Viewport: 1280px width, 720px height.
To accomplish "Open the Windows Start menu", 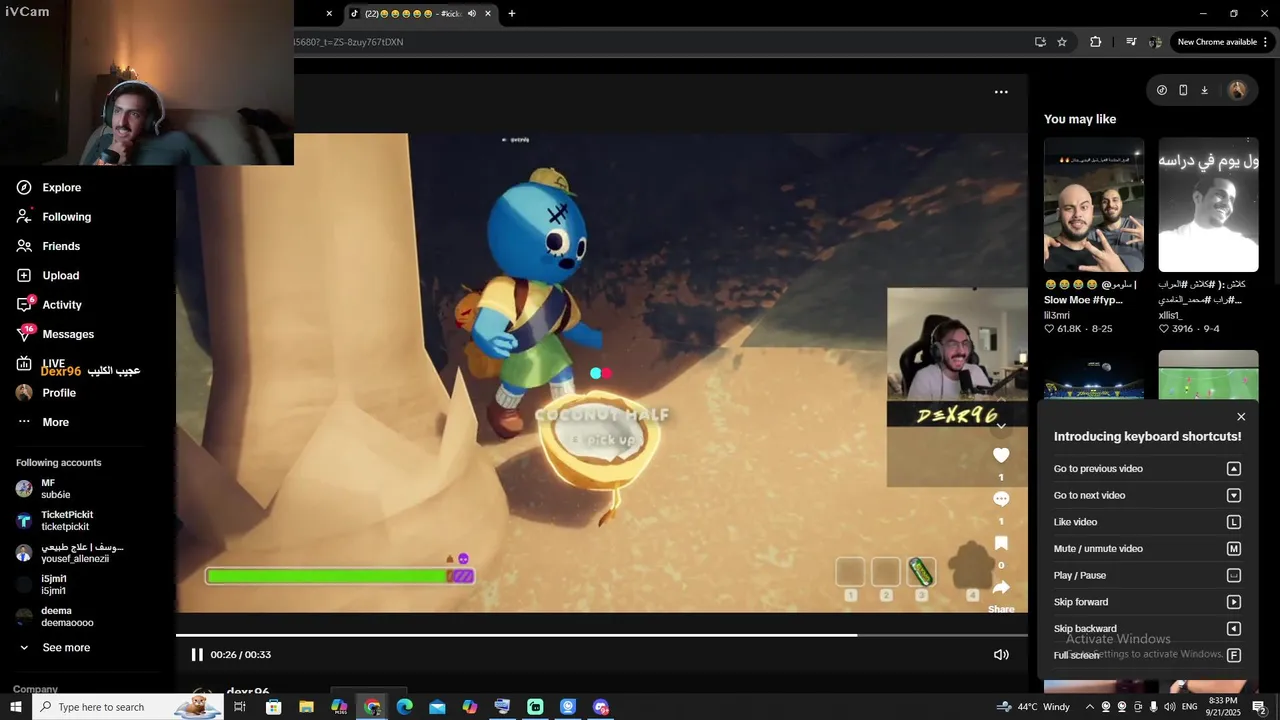I will [x=15, y=707].
